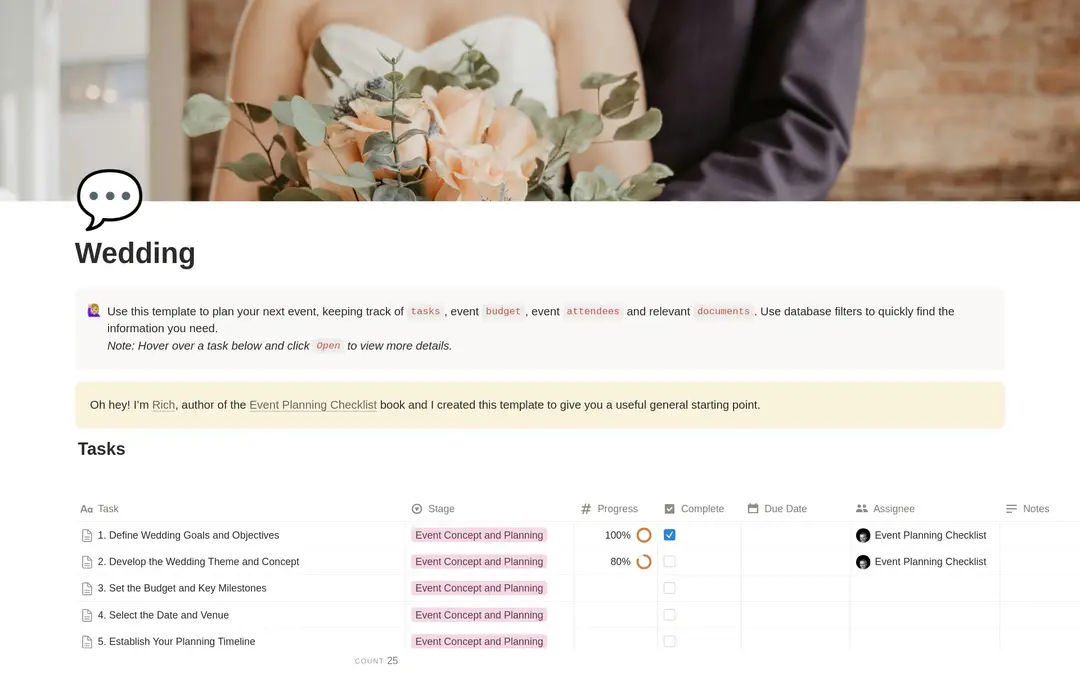1080x674 pixels.
Task: Click the inline code word attendees
Action: [592, 311]
